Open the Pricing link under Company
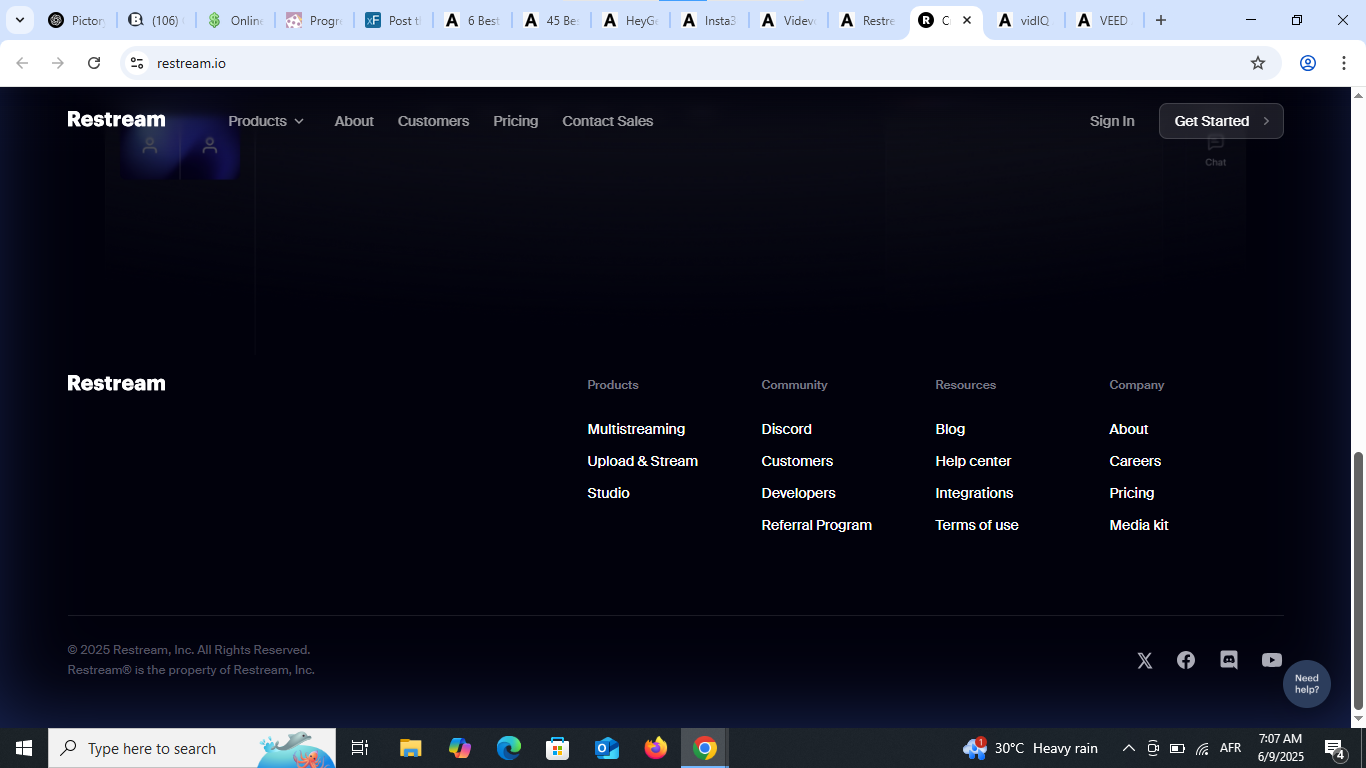This screenshot has width=1366, height=768. click(x=1132, y=493)
